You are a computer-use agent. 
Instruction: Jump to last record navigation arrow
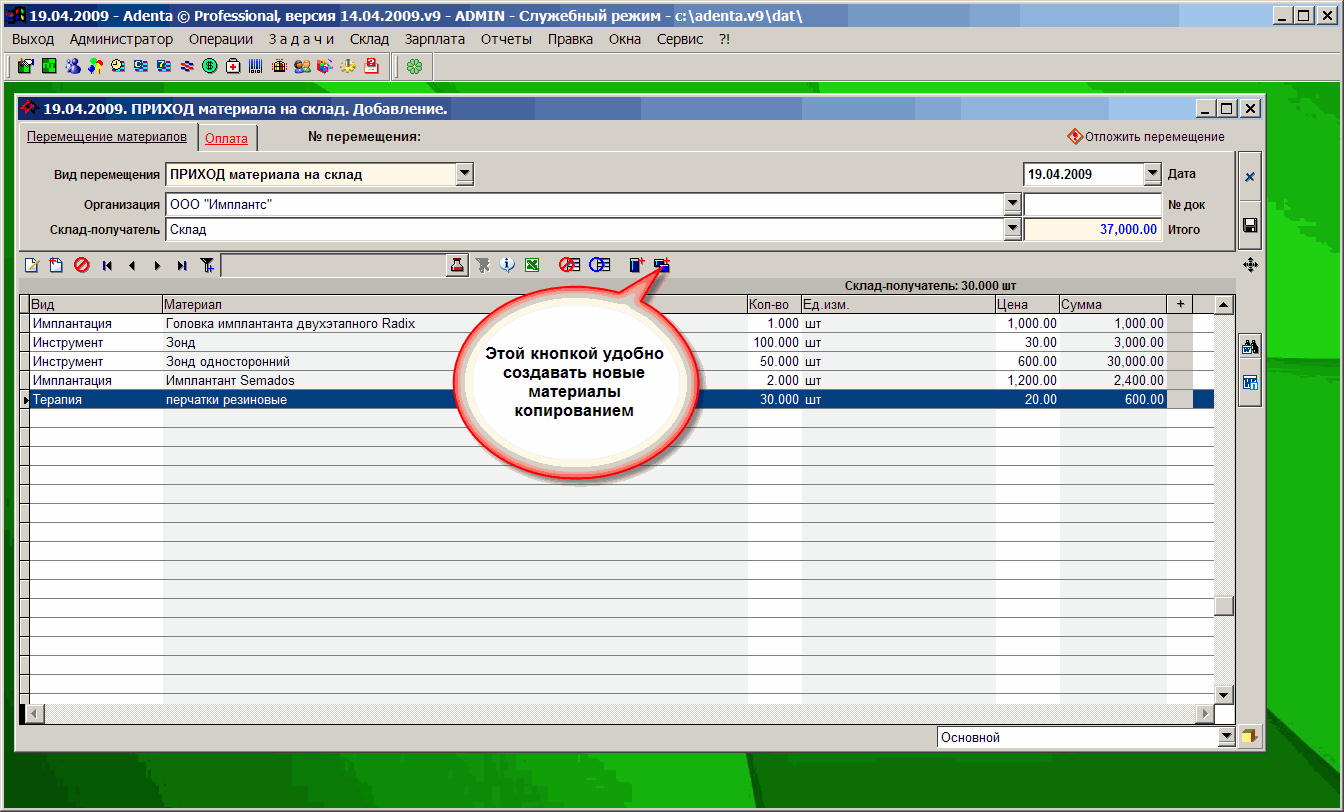tap(181, 265)
